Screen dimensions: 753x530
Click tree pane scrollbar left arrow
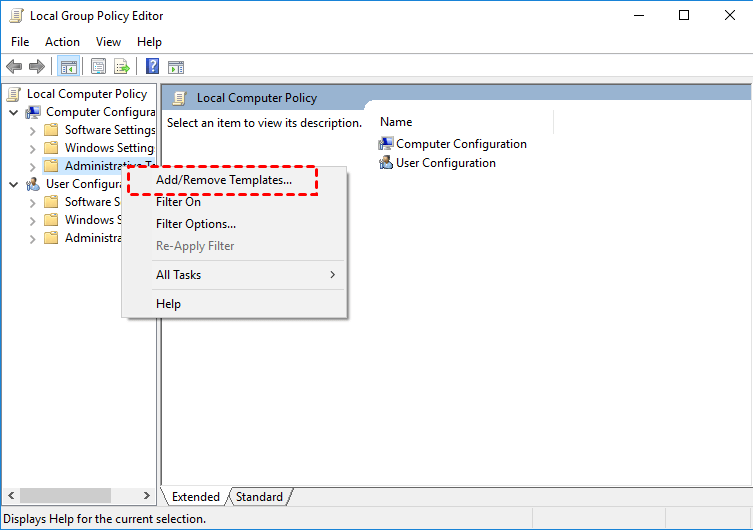click(x=11, y=495)
